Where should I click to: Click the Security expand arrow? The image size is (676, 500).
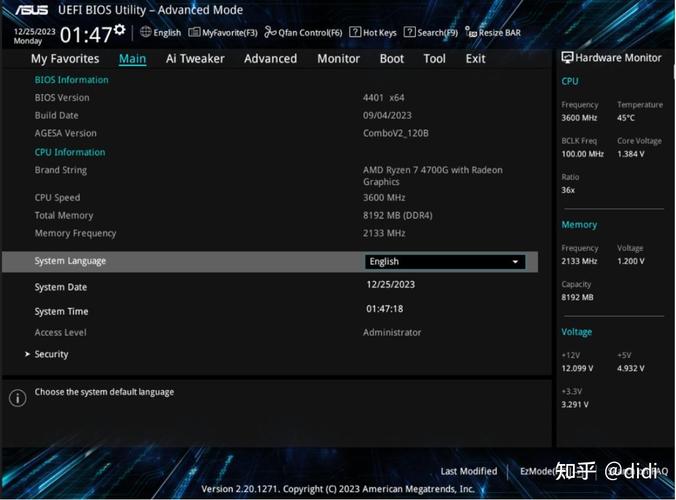(27, 354)
